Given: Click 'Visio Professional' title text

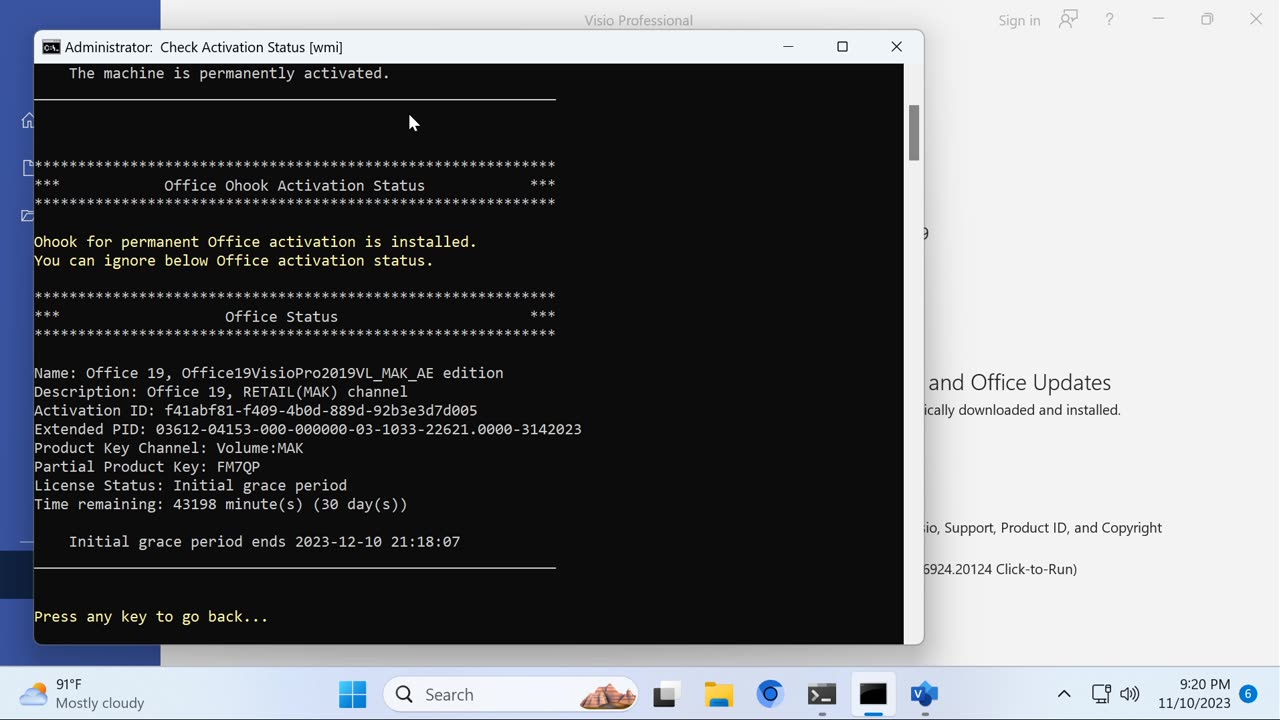Looking at the screenshot, I should click(639, 20).
